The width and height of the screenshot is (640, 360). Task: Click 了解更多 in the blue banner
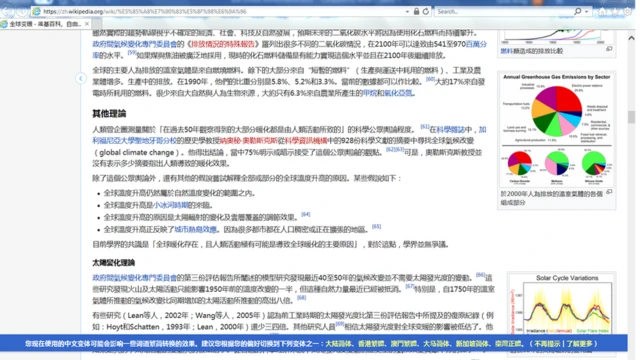(x=579, y=344)
